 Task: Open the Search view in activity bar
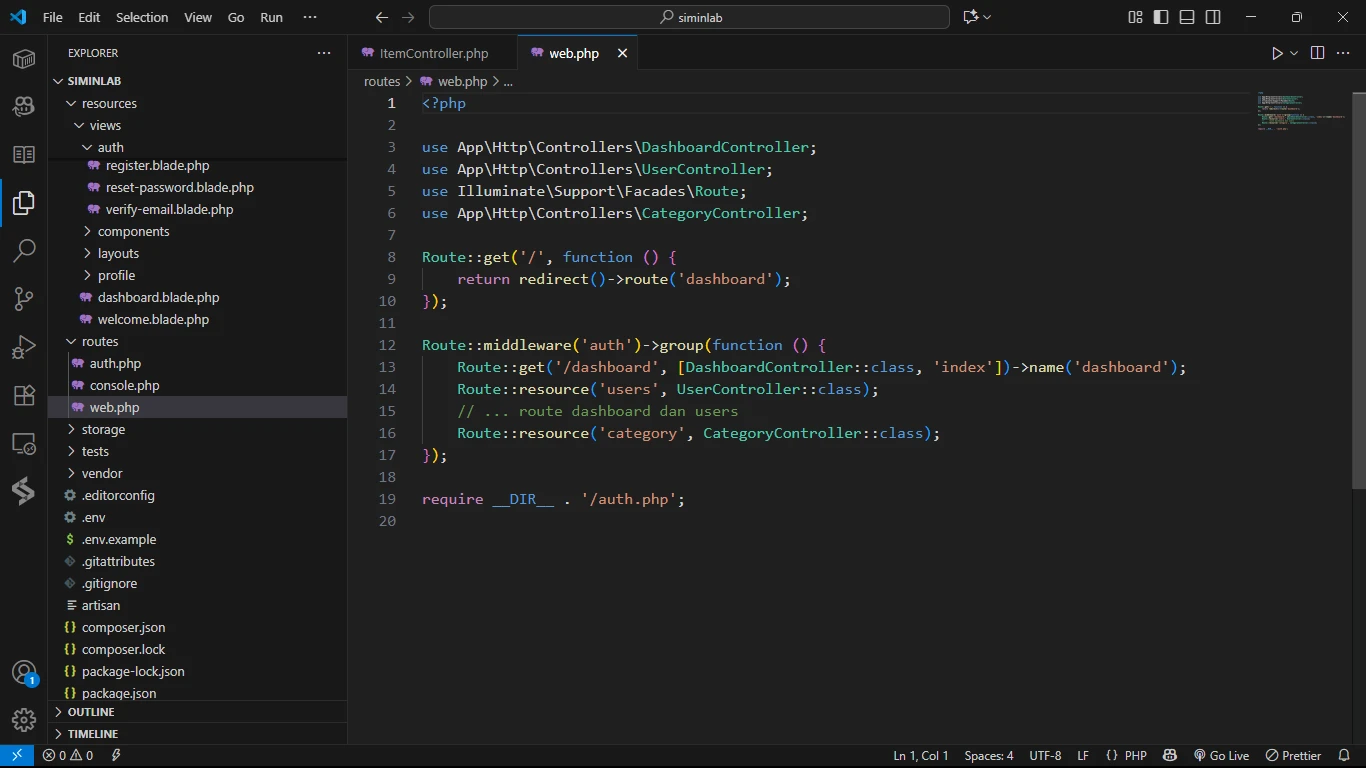click(24, 250)
